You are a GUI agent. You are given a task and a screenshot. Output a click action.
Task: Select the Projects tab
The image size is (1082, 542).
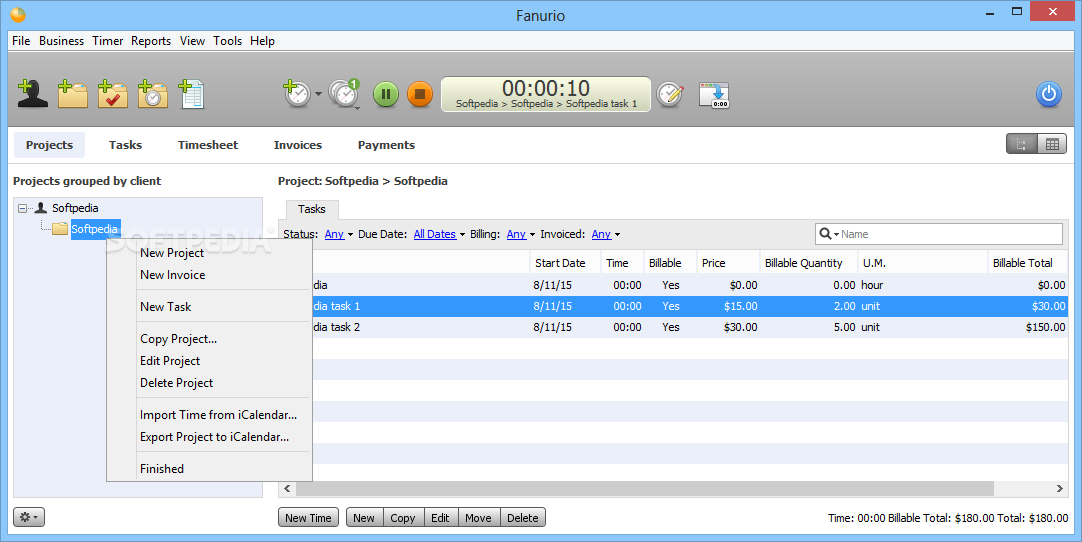(50, 145)
